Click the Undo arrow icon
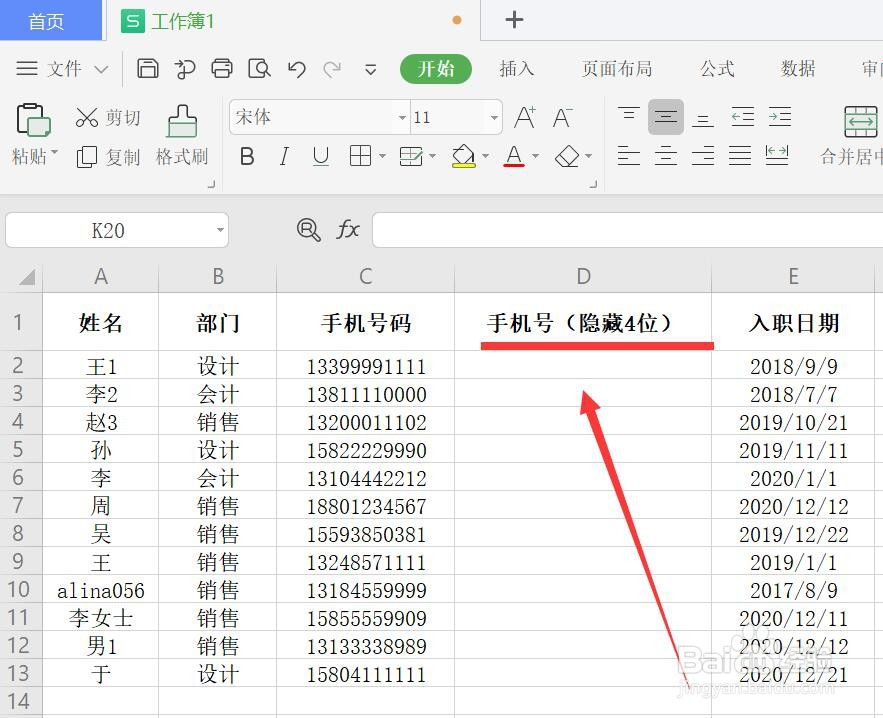The width and height of the screenshot is (883, 718). 296,68
